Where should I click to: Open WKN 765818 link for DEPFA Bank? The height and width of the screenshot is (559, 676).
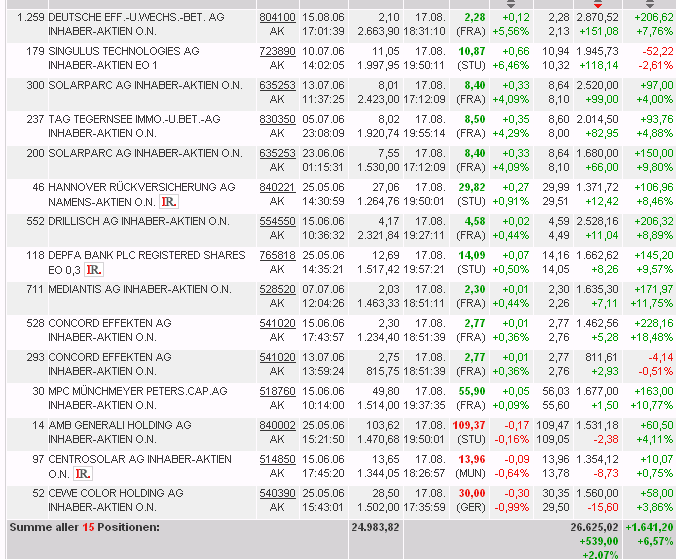click(x=277, y=256)
